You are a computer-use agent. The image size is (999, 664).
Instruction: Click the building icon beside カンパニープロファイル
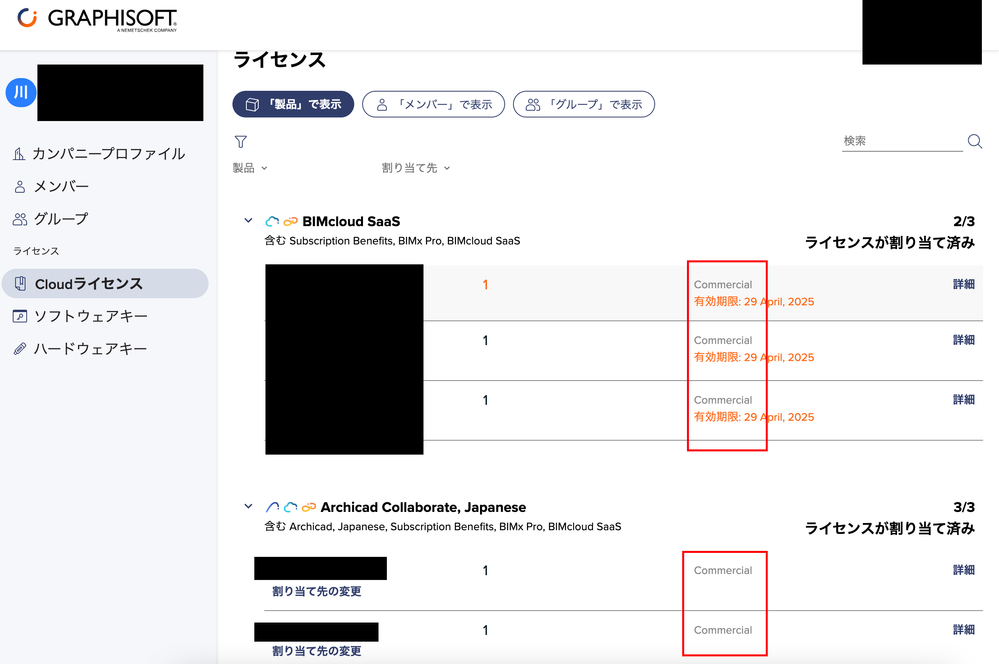pyautogui.click(x=20, y=154)
